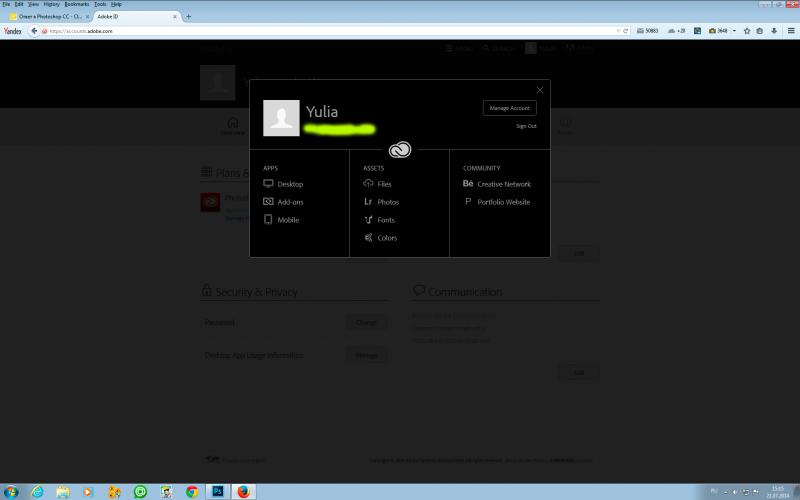Open the Fonts icon under Assets
Viewport: 800px width, 500px height.
click(368, 219)
